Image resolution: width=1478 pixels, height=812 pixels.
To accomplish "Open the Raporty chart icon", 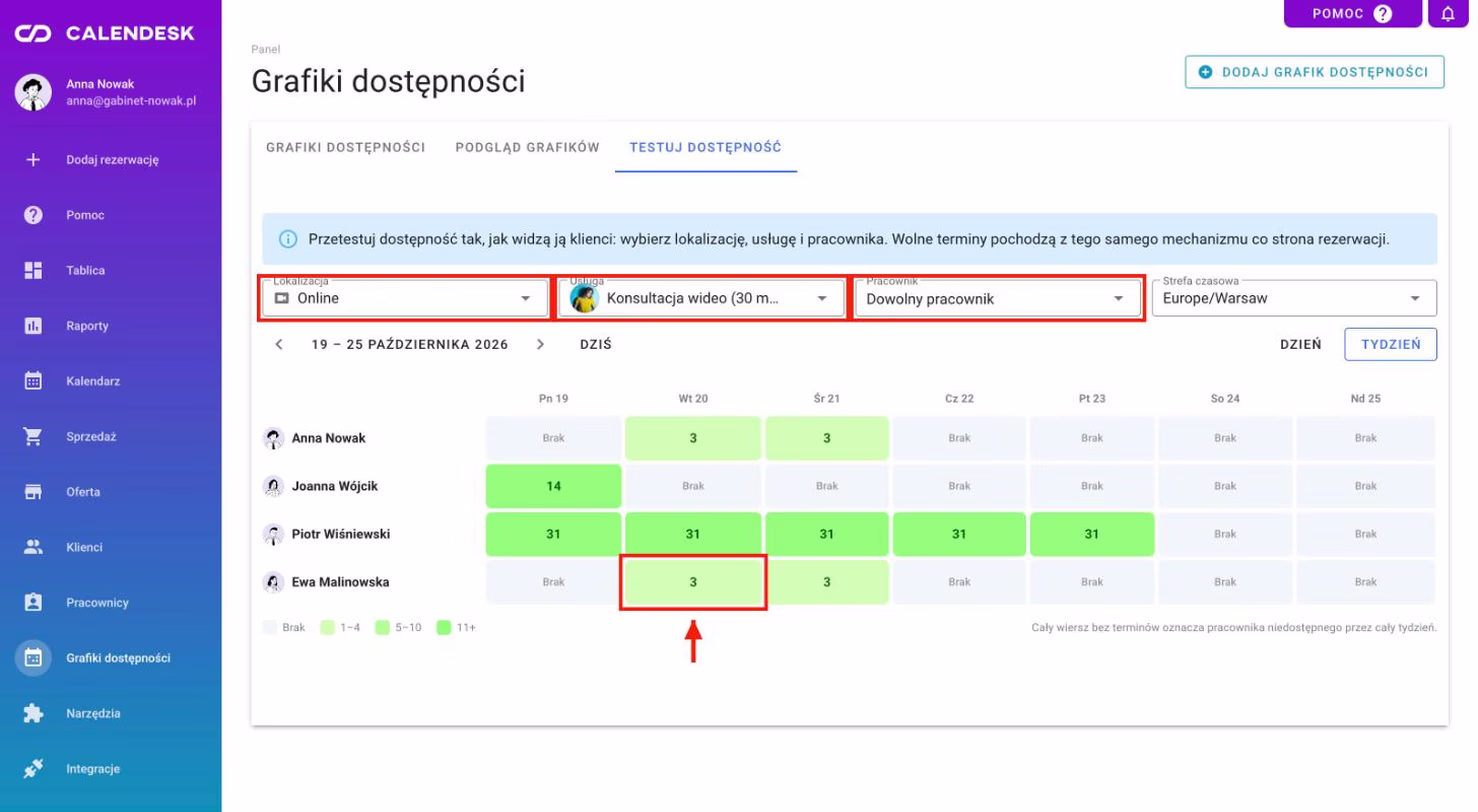I will pyautogui.click(x=33, y=326).
